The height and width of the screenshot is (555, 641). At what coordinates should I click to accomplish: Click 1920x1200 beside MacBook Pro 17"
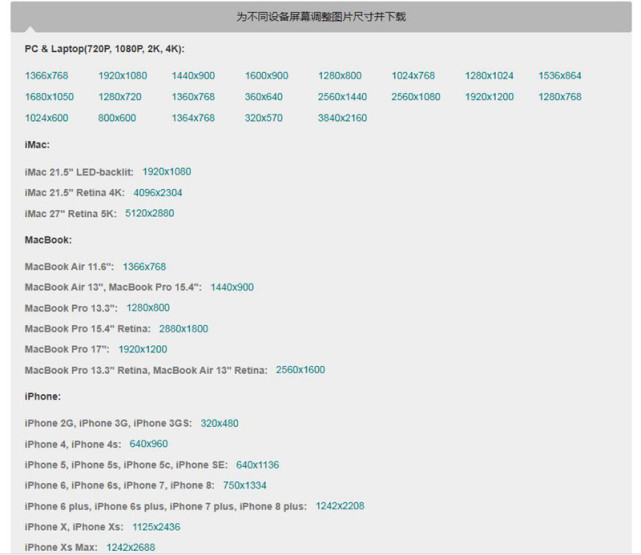tap(143, 349)
